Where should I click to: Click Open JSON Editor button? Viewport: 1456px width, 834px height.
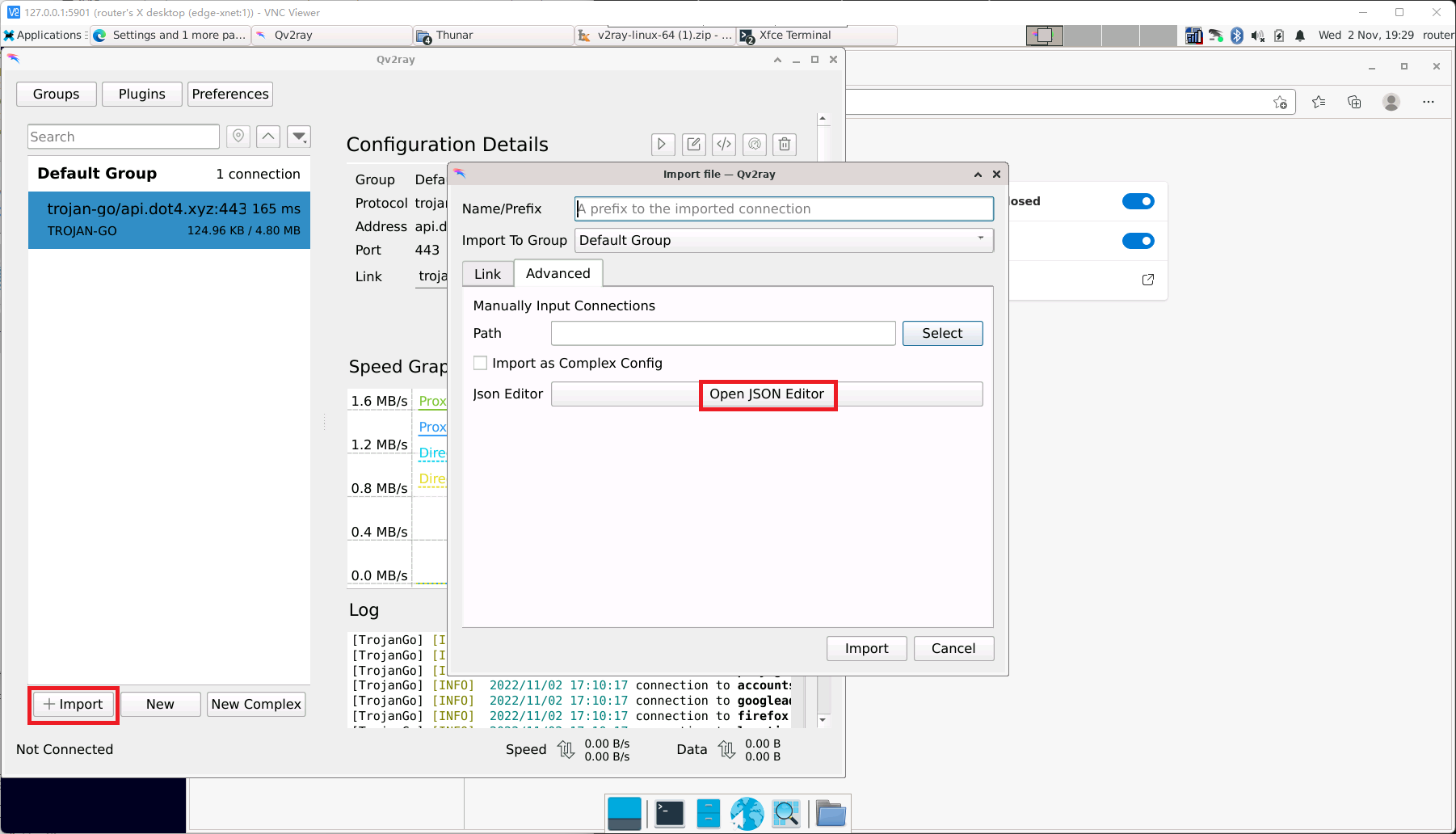(767, 394)
